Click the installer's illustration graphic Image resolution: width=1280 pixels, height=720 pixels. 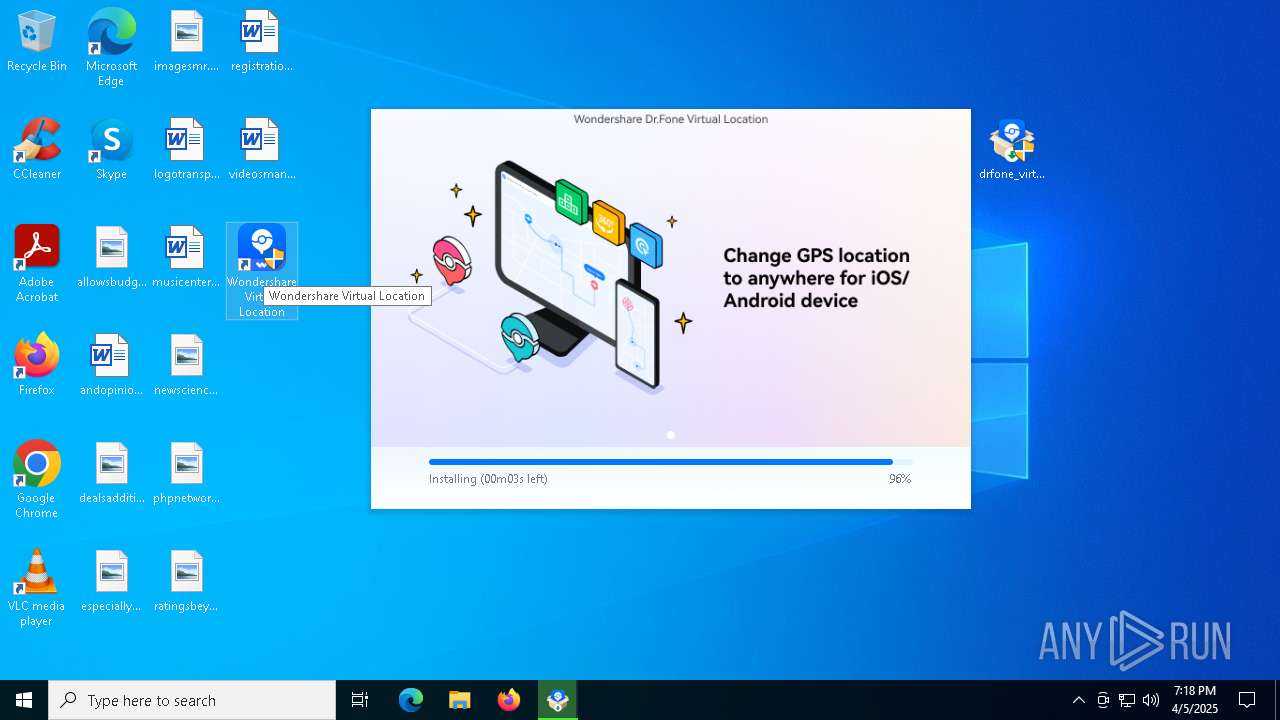tap(551, 276)
